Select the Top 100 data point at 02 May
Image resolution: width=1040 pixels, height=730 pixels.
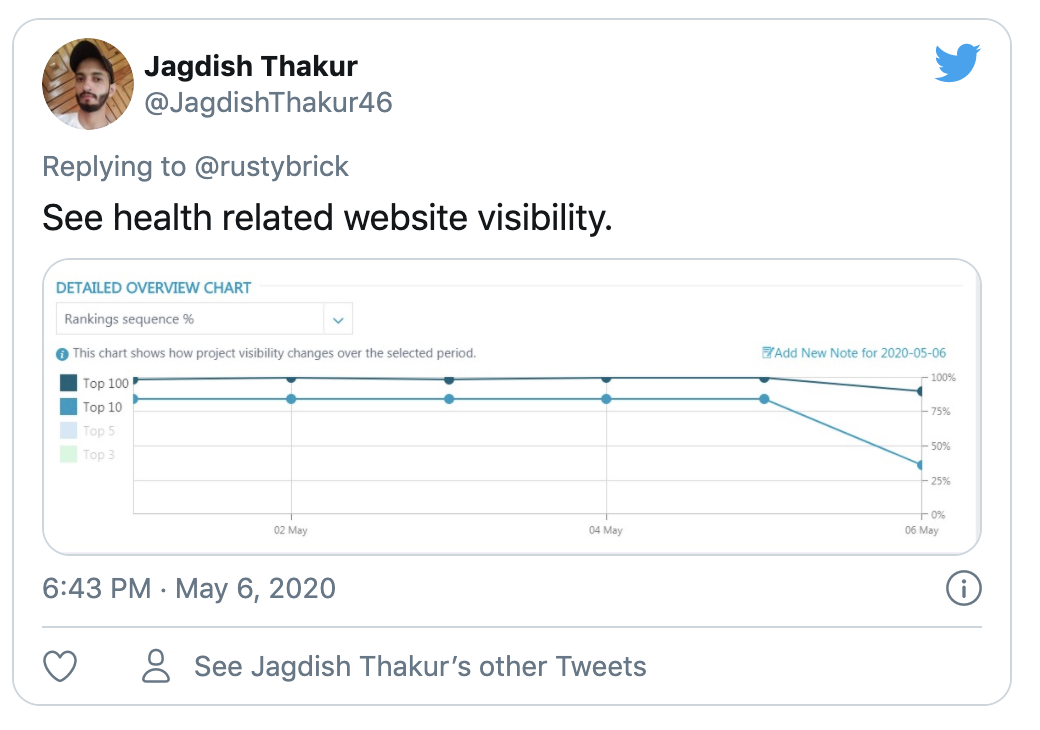coord(291,378)
